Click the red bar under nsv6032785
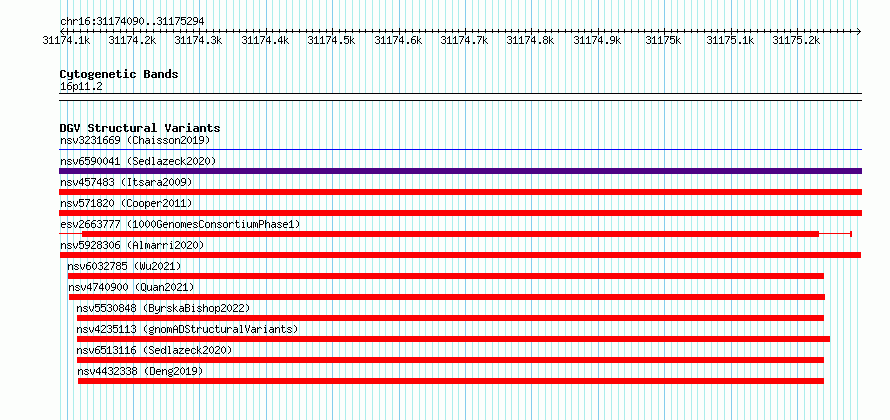Viewport: 890px width, 420px height. (446, 276)
